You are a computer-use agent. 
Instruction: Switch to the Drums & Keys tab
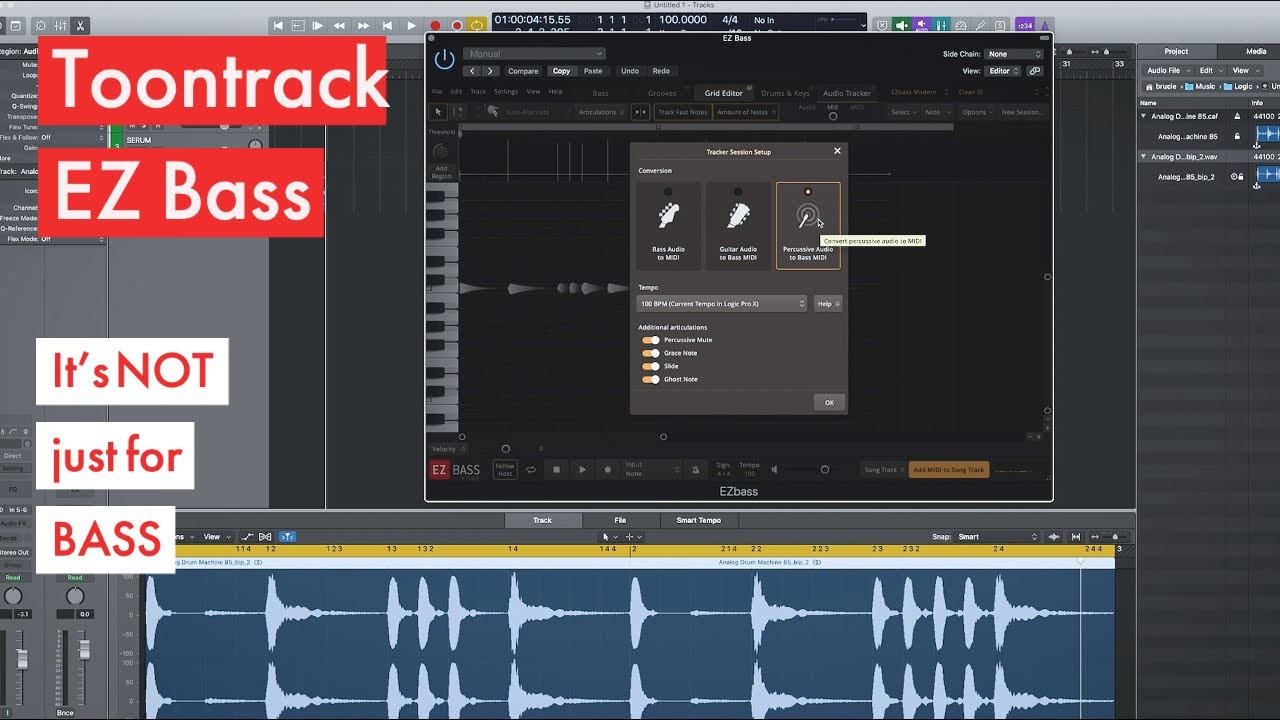coord(785,93)
